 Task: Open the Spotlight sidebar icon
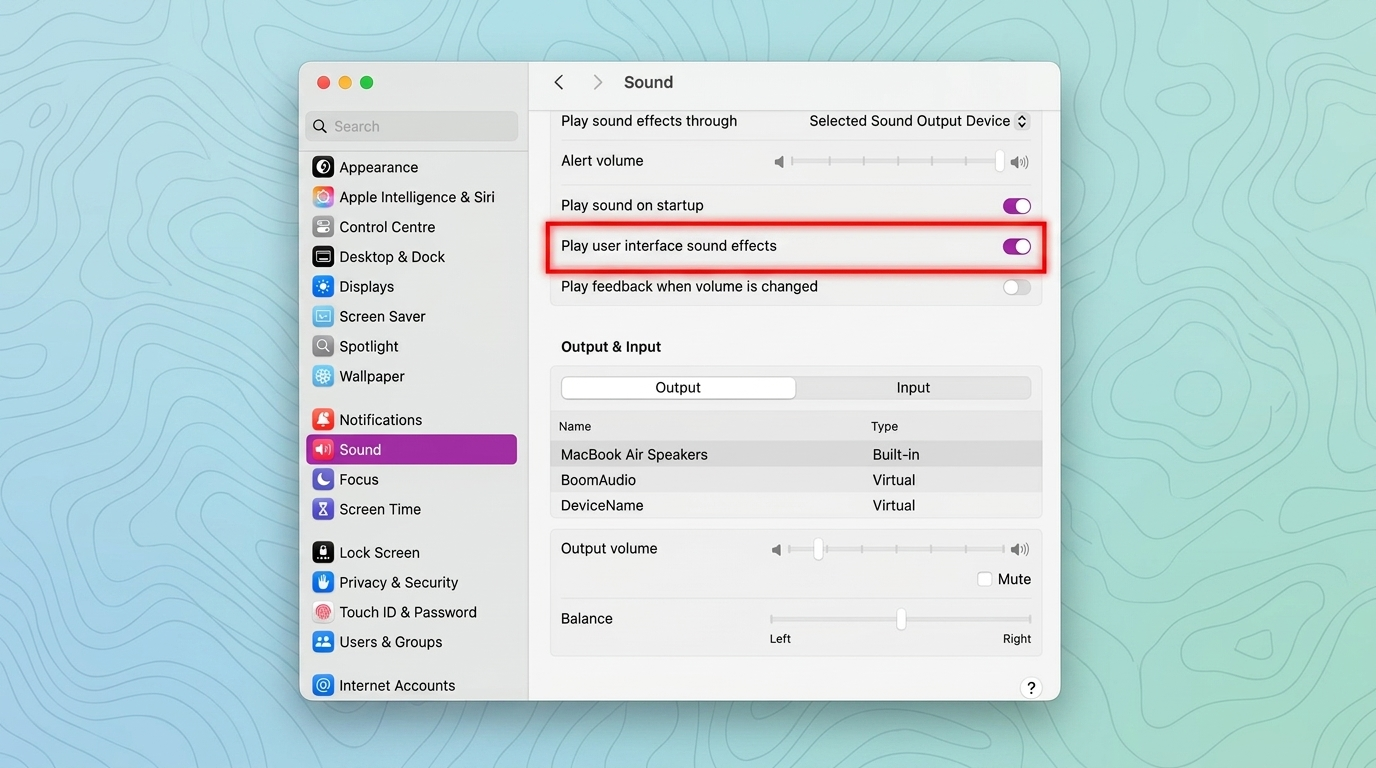pyautogui.click(x=323, y=346)
